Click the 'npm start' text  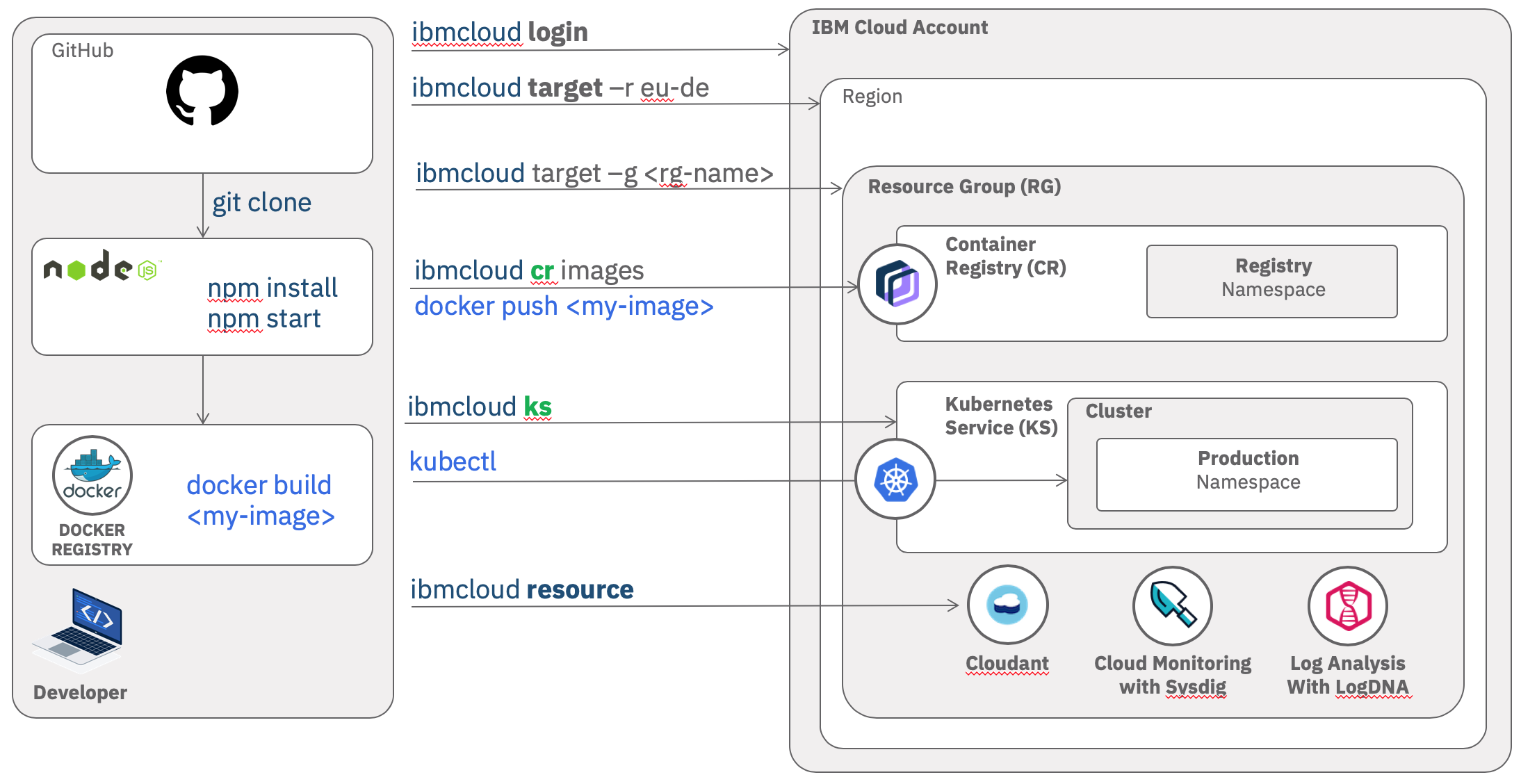[264, 318]
